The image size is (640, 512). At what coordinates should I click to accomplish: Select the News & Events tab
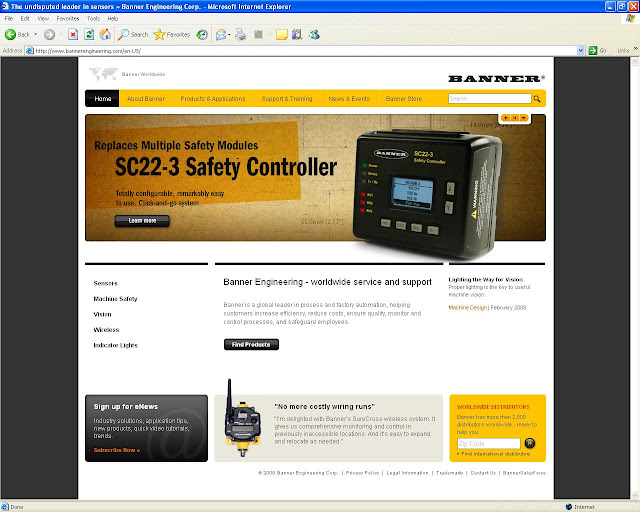coord(349,98)
